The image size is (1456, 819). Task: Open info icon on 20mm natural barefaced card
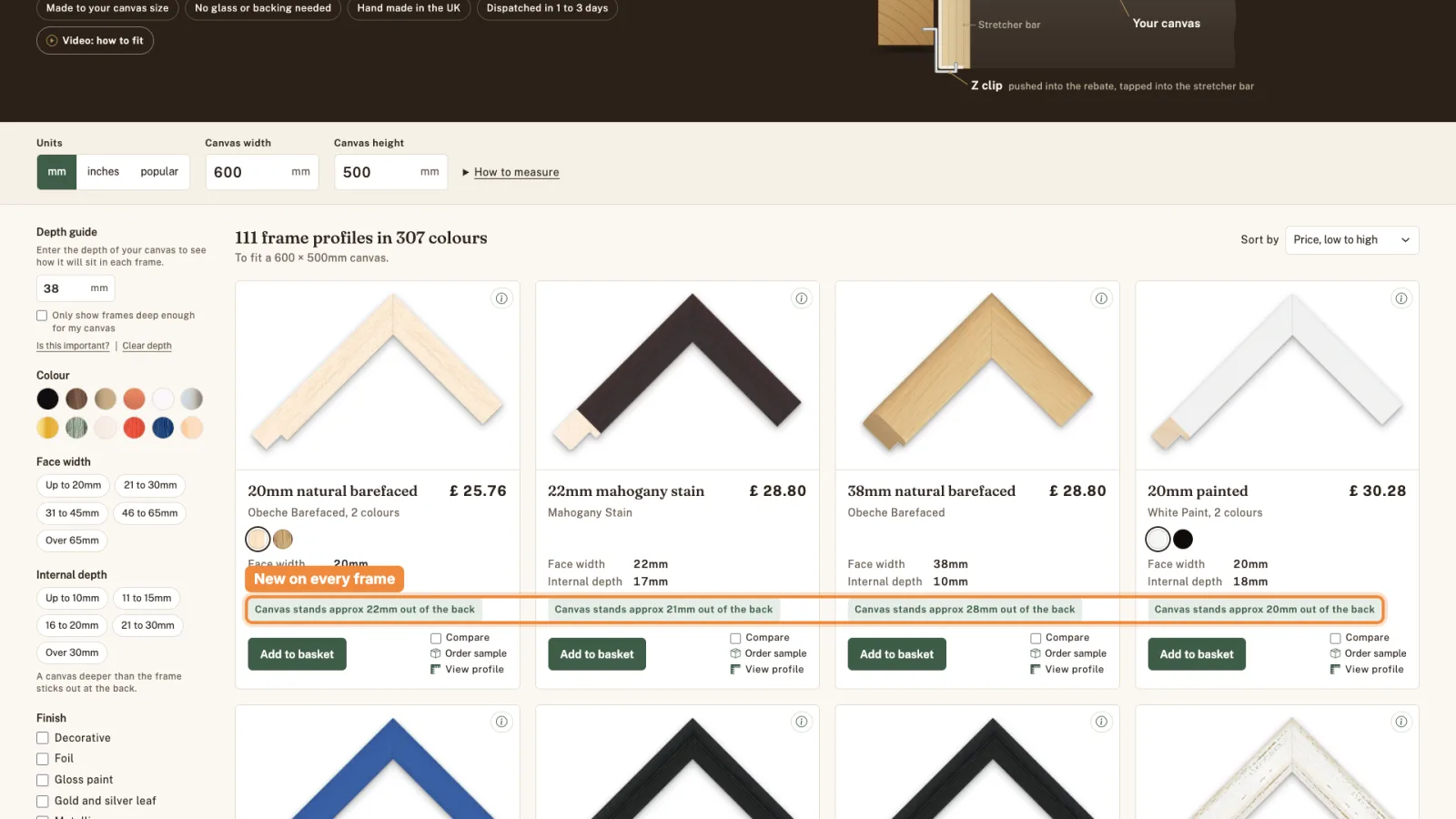coord(501,298)
